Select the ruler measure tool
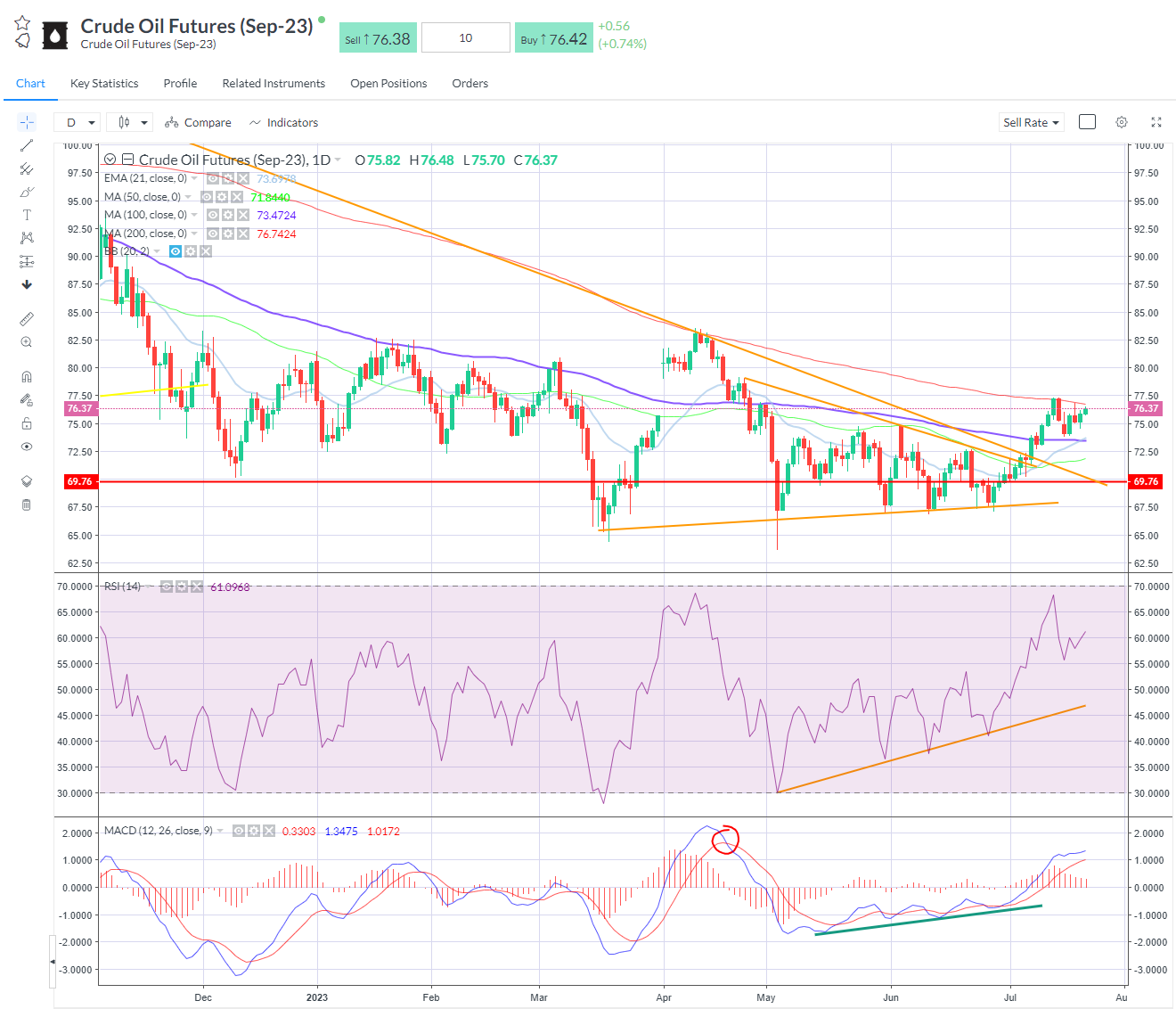 coord(27,319)
